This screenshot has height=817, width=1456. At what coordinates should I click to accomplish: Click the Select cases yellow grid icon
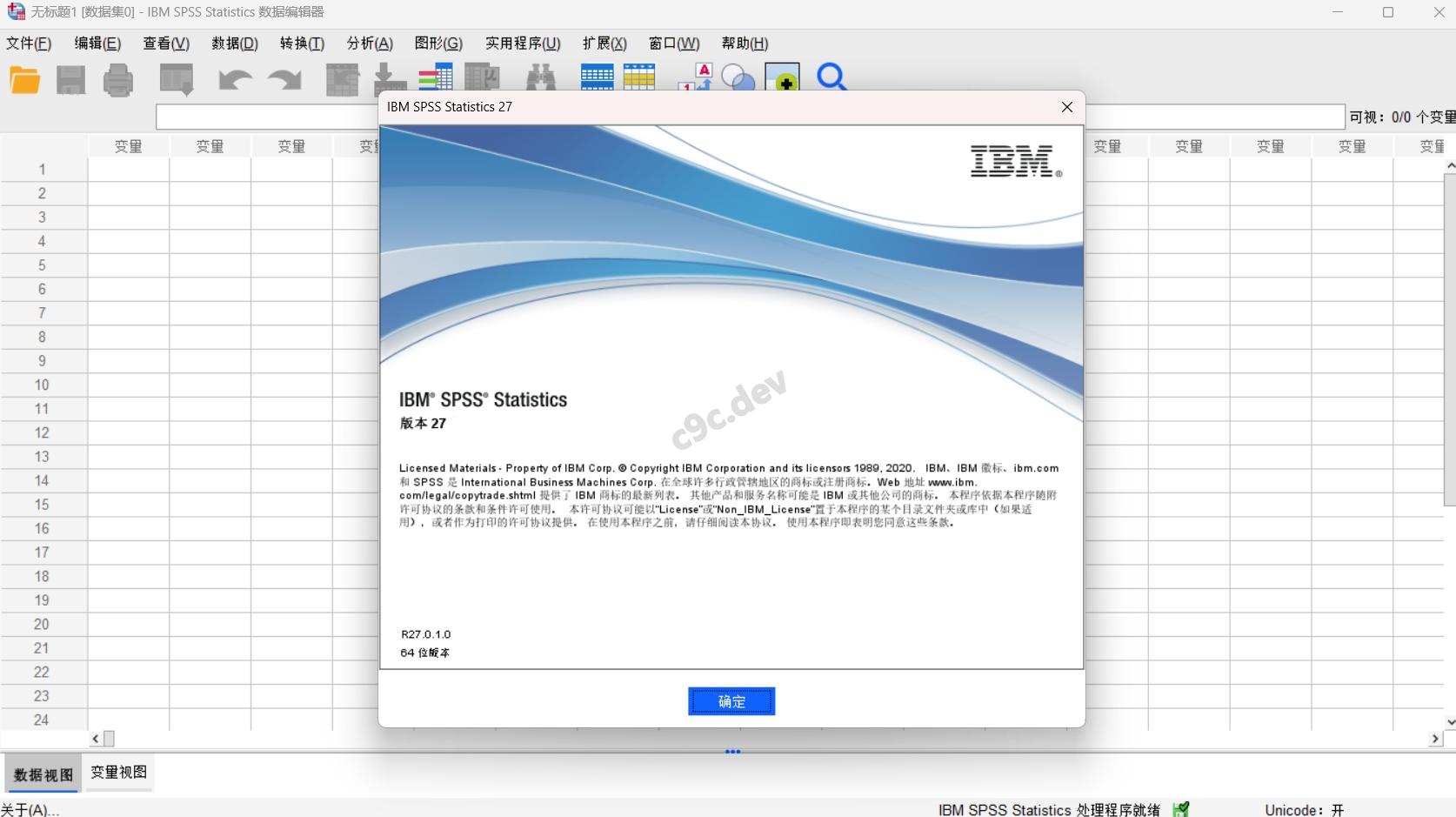639,77
